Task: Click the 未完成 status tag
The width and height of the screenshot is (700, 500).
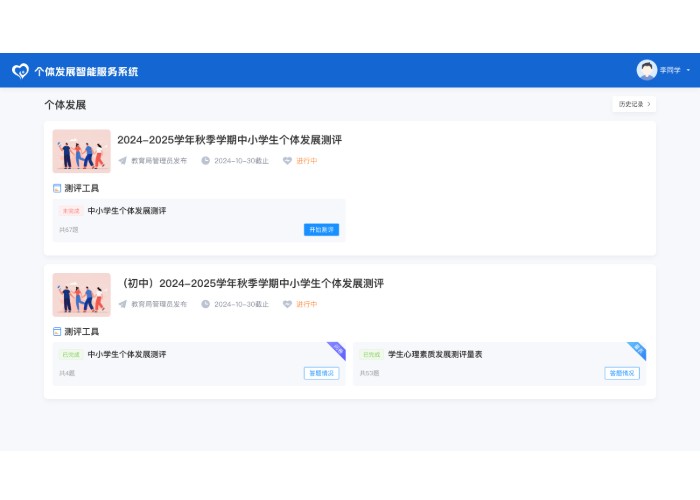Action: 71,211
